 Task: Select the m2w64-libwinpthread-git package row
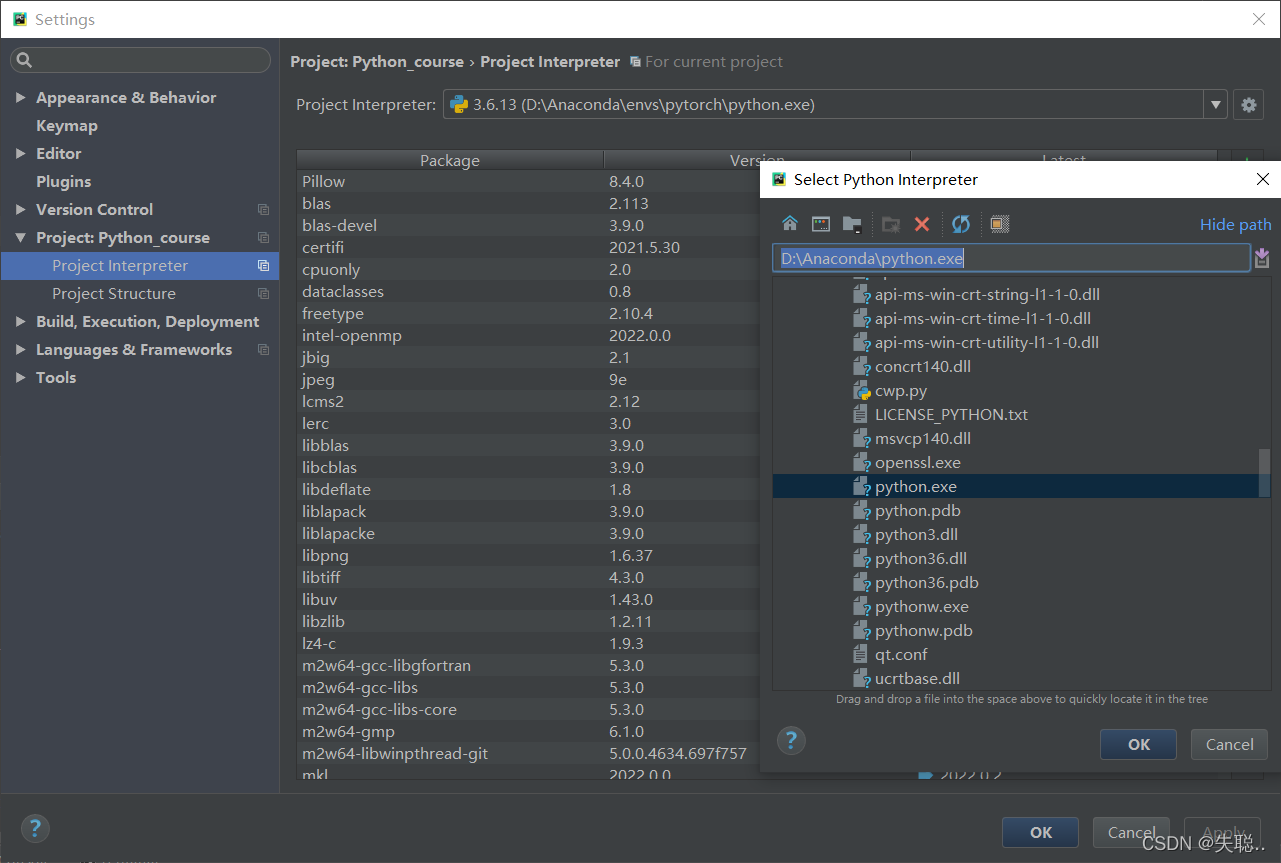click(x=530, y=754)
